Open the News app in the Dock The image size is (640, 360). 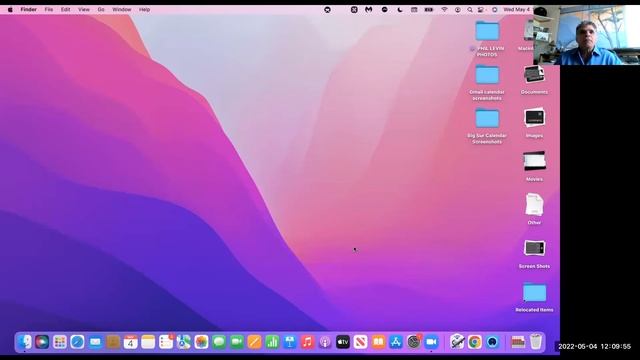(360, 342)
